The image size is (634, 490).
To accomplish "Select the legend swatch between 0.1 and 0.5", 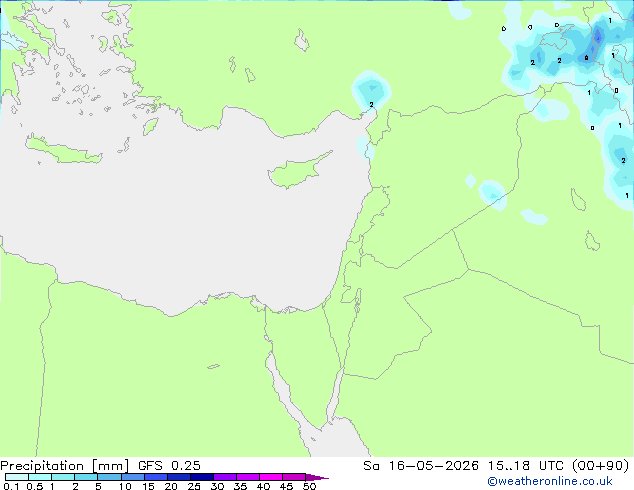I will coord(17,477).
